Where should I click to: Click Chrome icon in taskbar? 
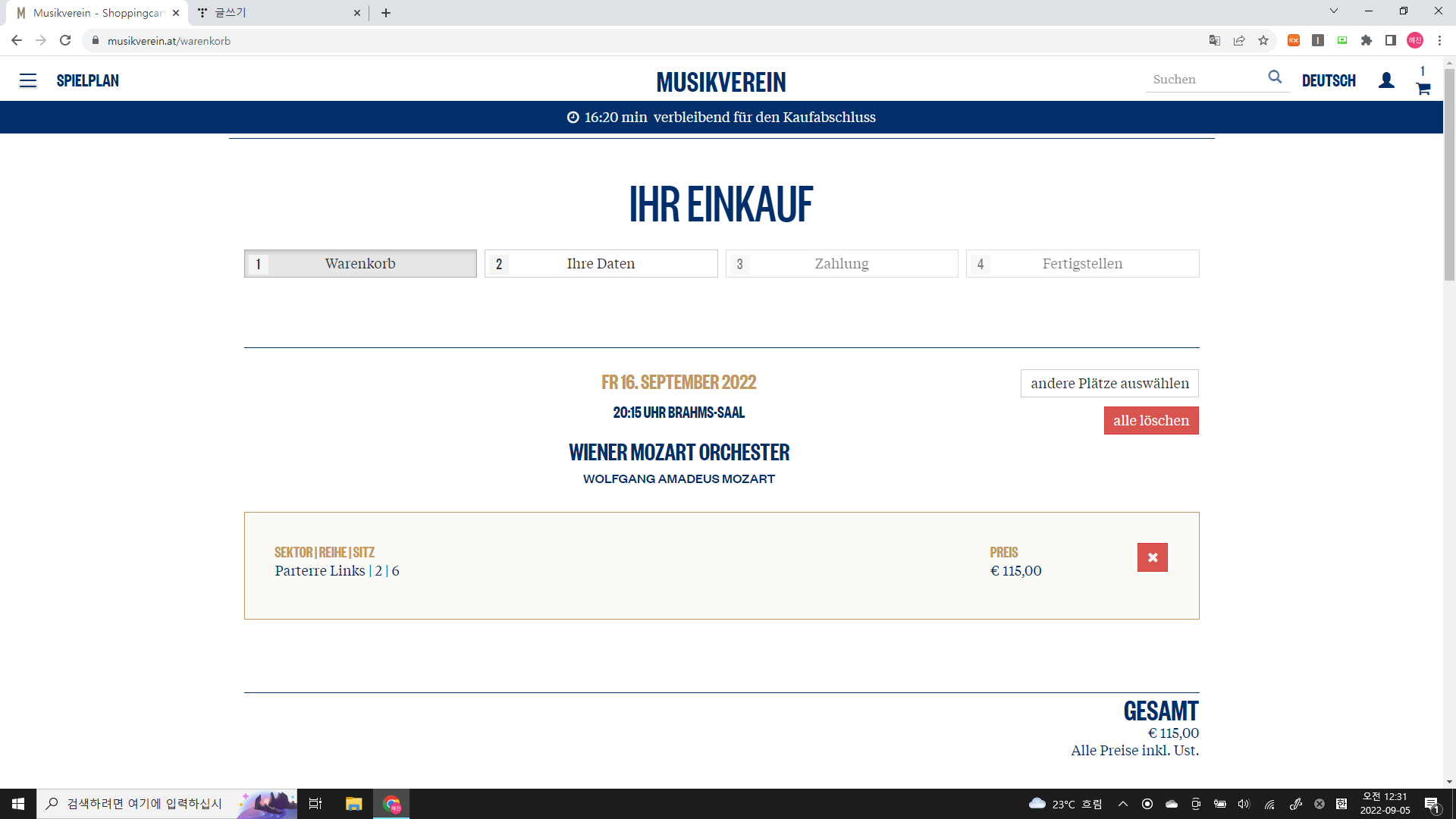point(391,804)
